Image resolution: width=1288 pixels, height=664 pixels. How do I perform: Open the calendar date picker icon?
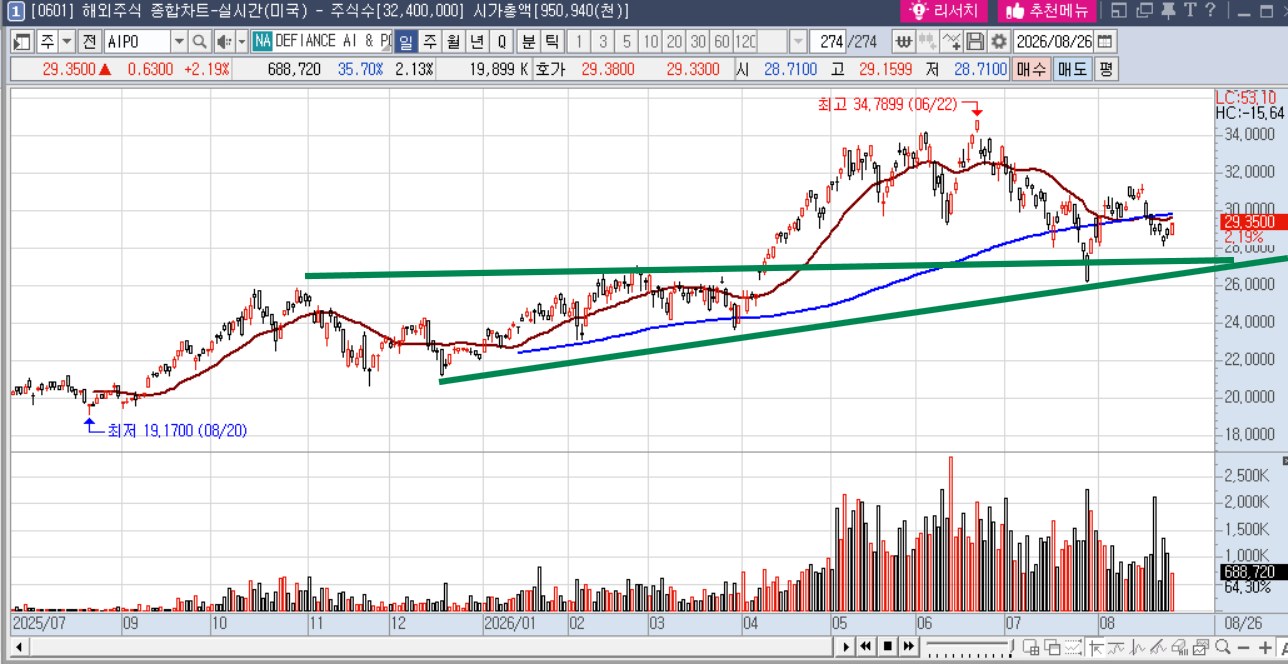point(1105,42)
